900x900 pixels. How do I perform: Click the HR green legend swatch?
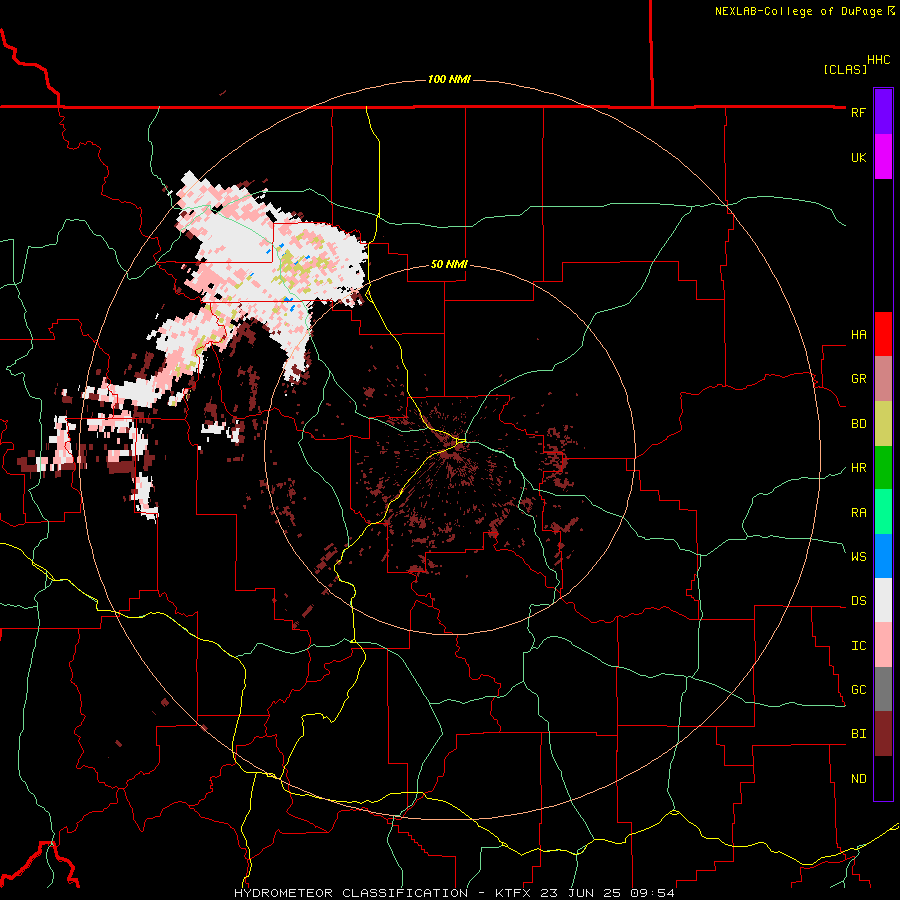(x=883, y=468)
